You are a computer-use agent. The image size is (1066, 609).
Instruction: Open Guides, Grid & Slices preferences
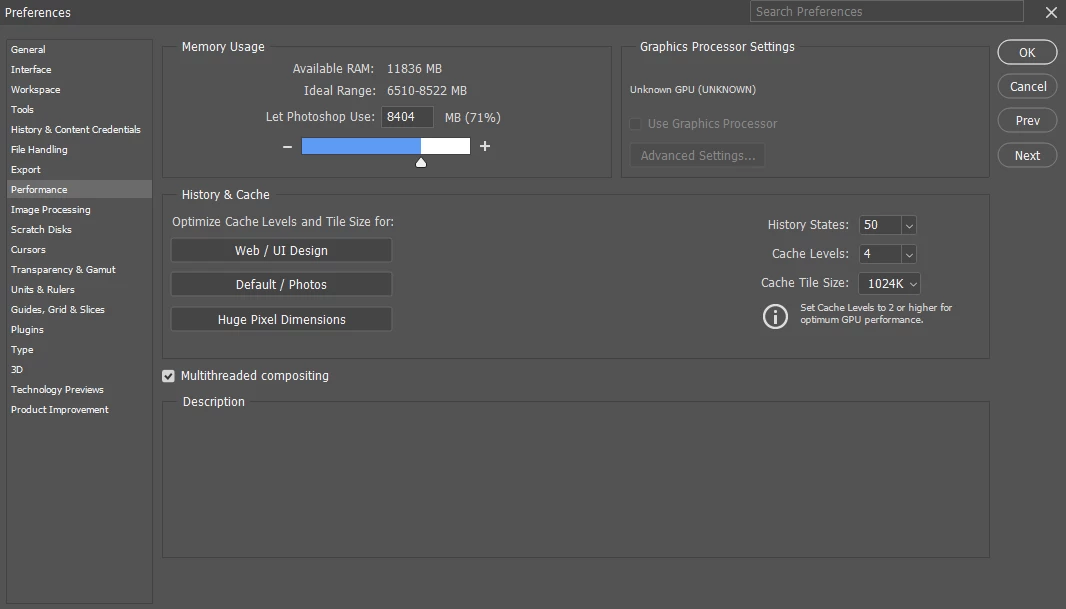tap(79, 309)
